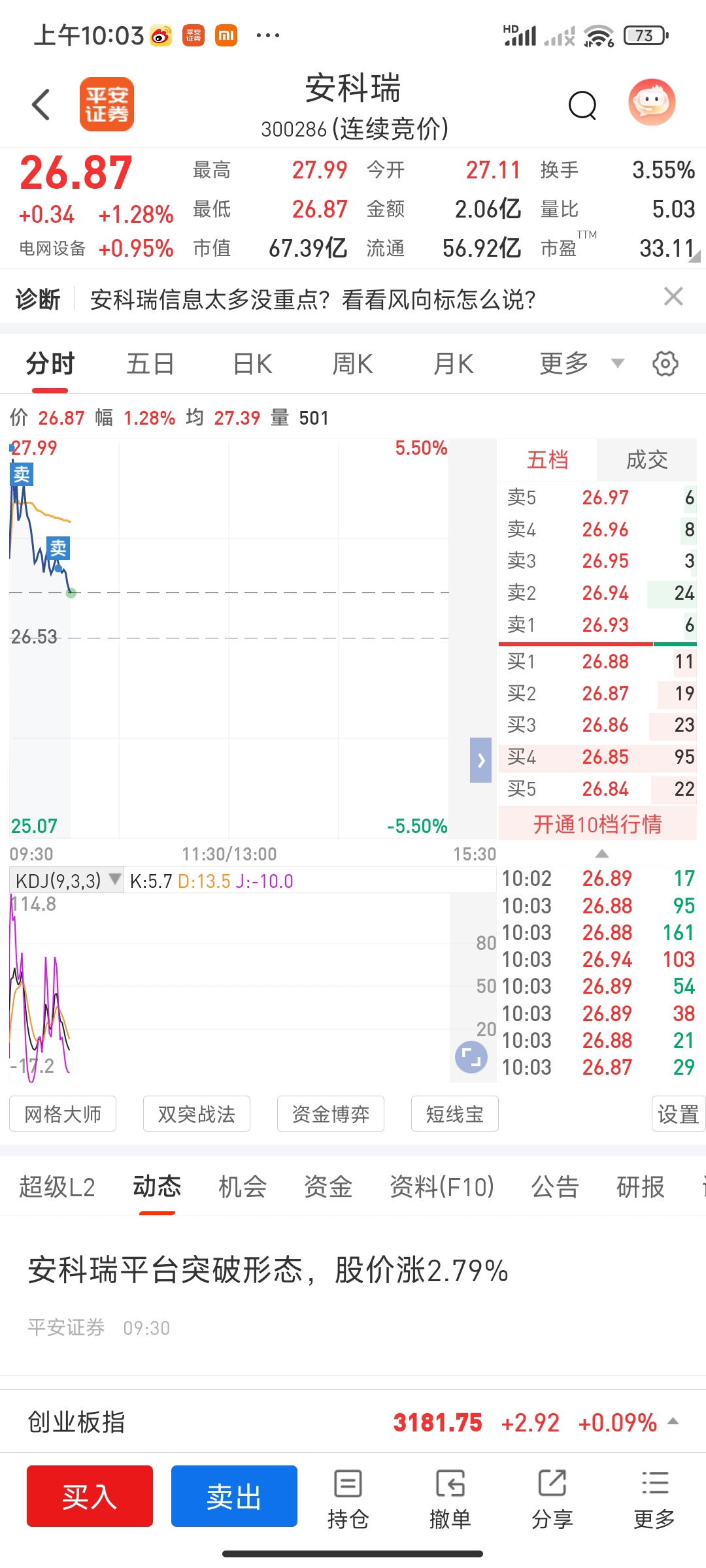Switch to 分时 chart tab
The width and height of the screenshot is (706, 1568).
tap(50, 364)
